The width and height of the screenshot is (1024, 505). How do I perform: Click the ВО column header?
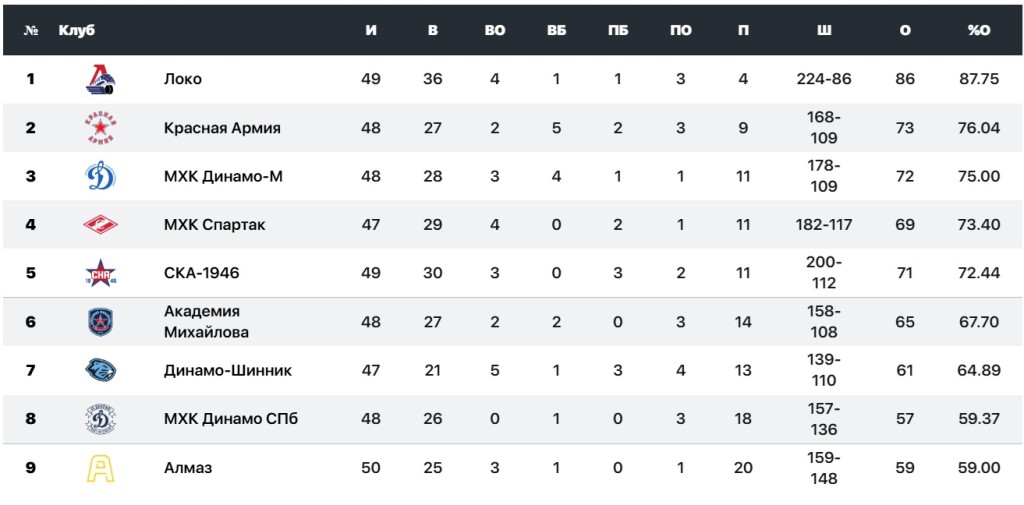495,30
